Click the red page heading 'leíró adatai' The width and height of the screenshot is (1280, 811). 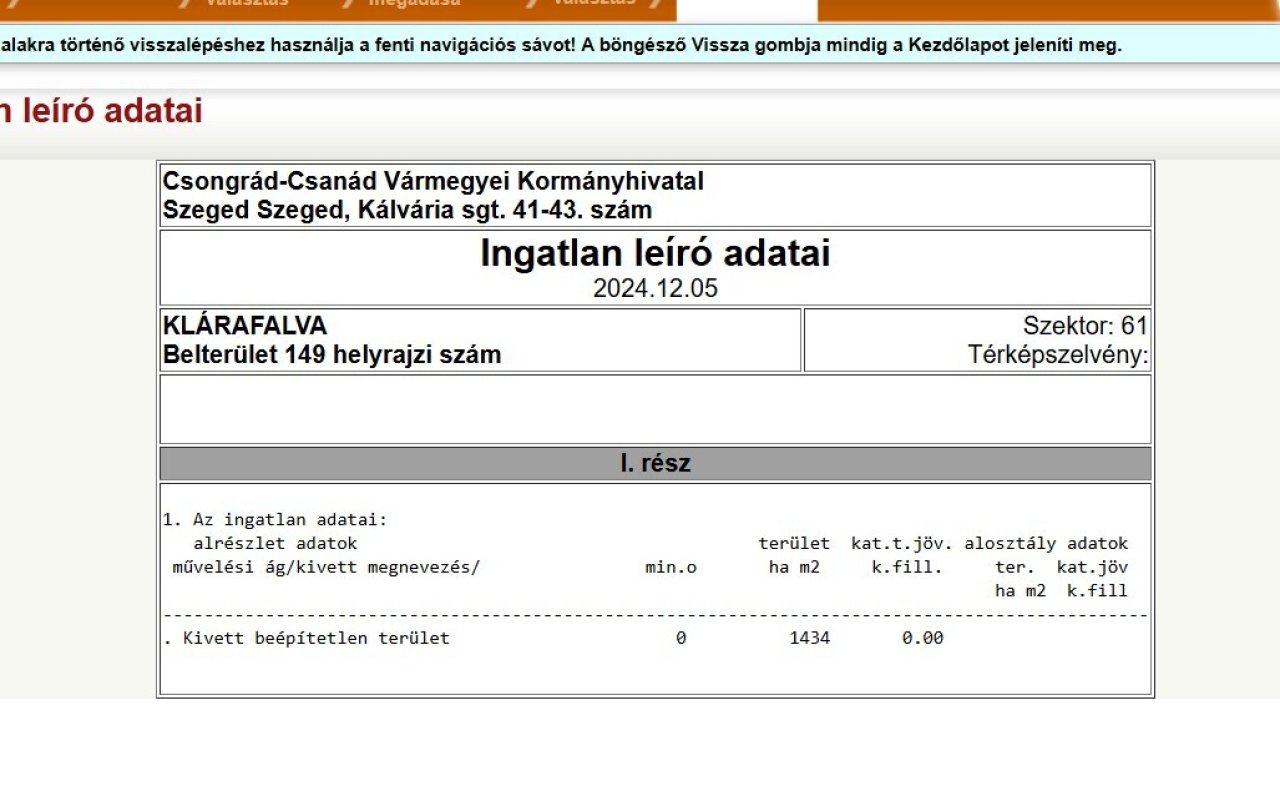(112, 111)
